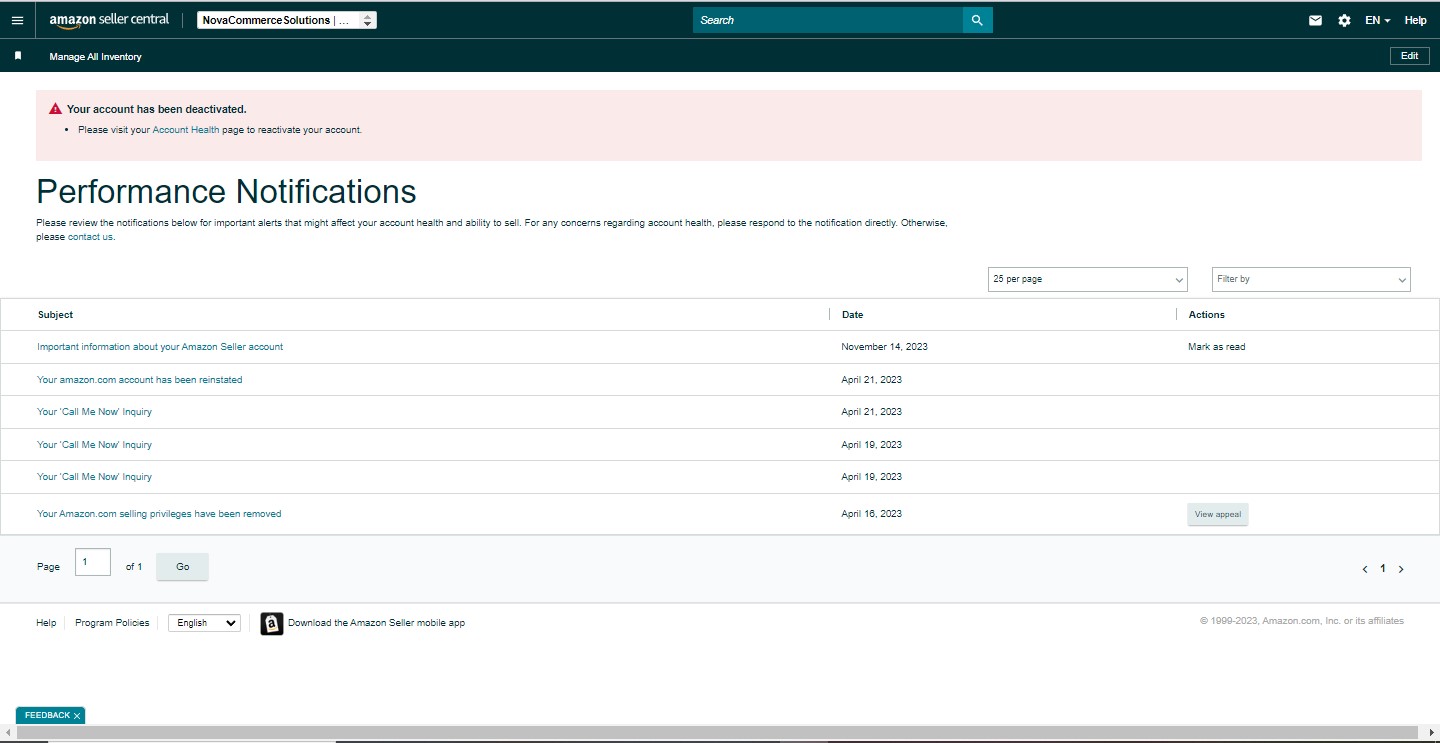This screenshot has width=1440, height=743.
Task: Click the red warning triangle alert icon
Action: 55,108
